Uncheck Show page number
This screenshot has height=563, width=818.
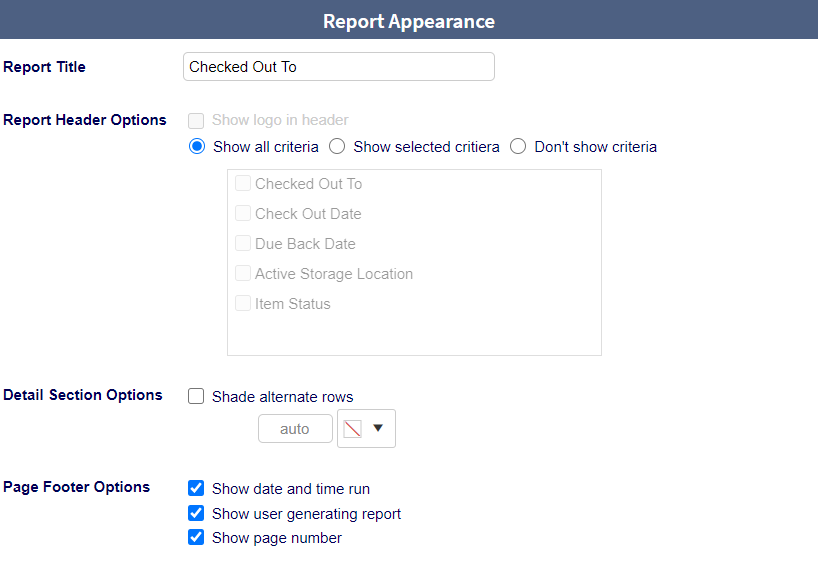click(196, 537)
